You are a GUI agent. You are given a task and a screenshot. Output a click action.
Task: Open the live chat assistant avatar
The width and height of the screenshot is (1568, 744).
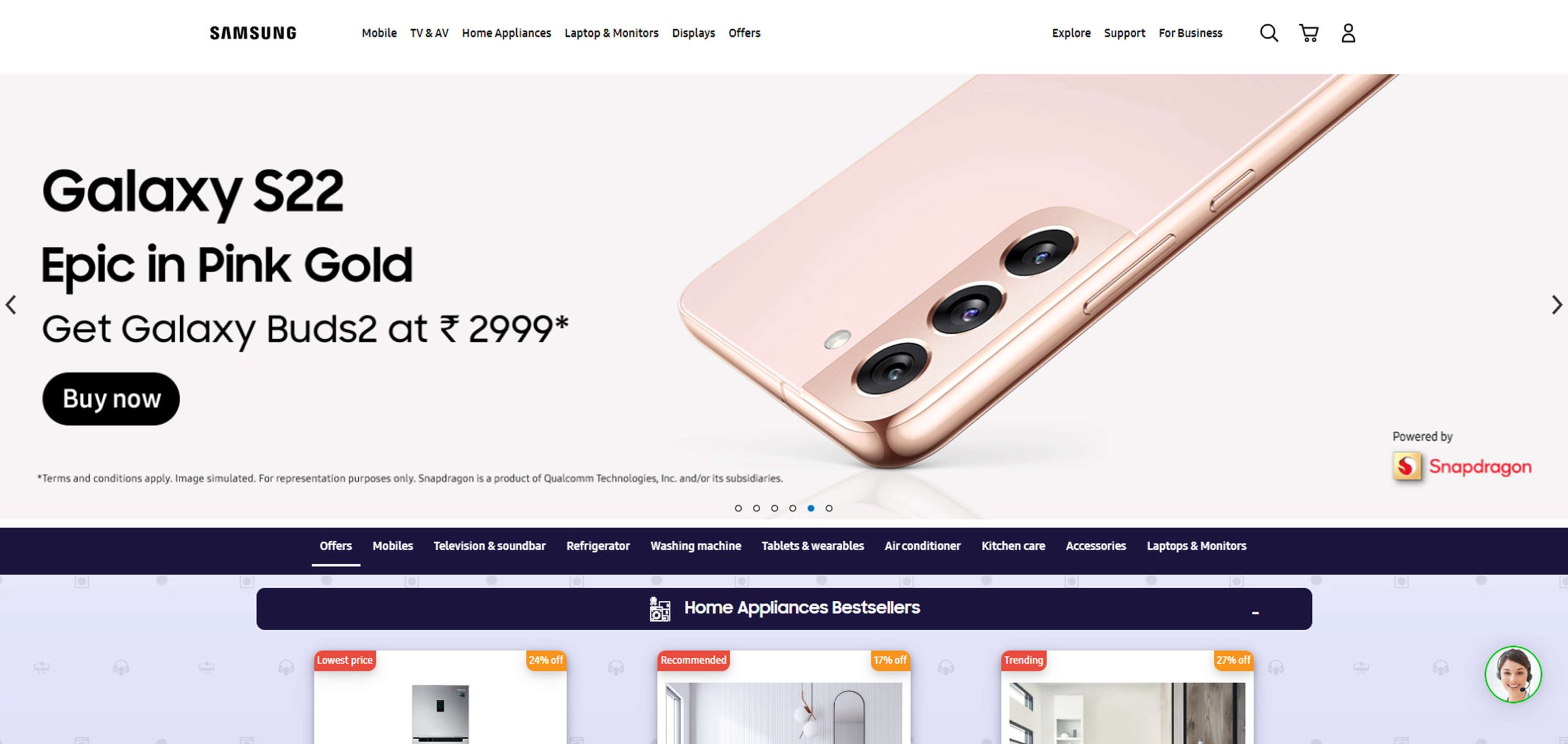click(1513, 674)
